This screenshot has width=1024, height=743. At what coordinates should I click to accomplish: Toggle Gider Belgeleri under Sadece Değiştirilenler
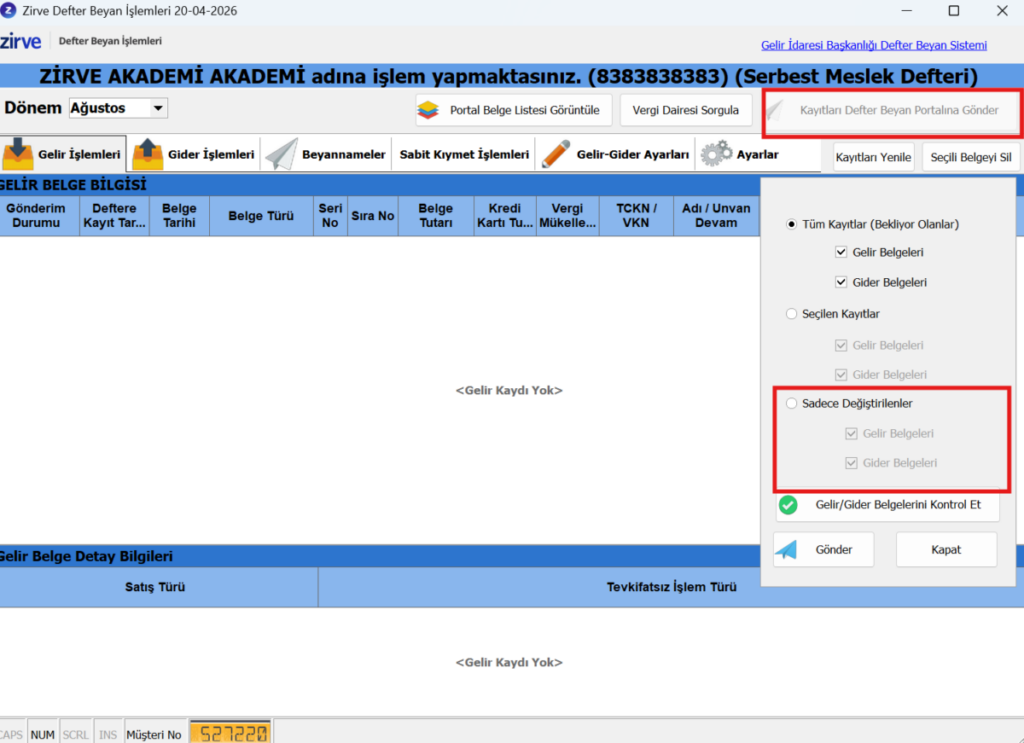click(x=851, y=463)
